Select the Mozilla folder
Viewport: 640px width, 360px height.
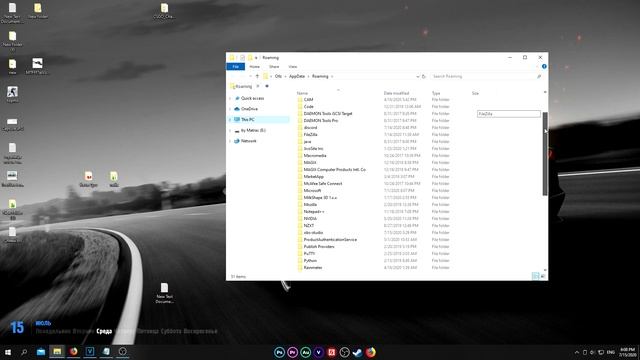pos(310,204)
